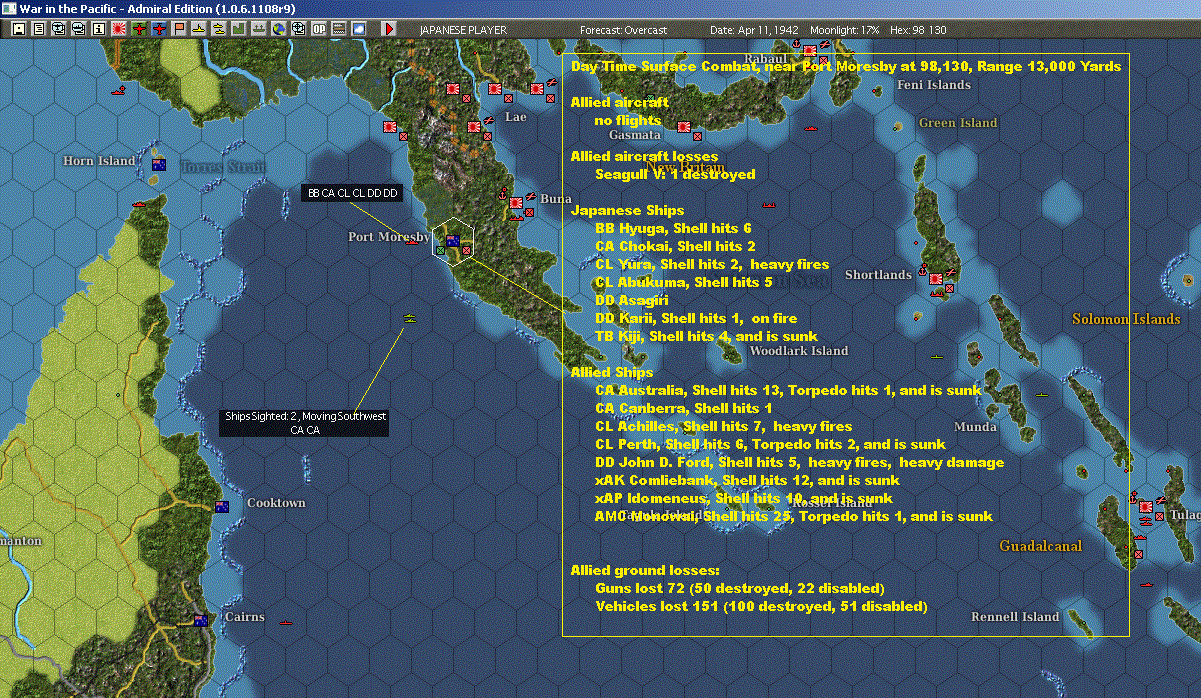Click the orange flag toolbar icon

[179, 29]
